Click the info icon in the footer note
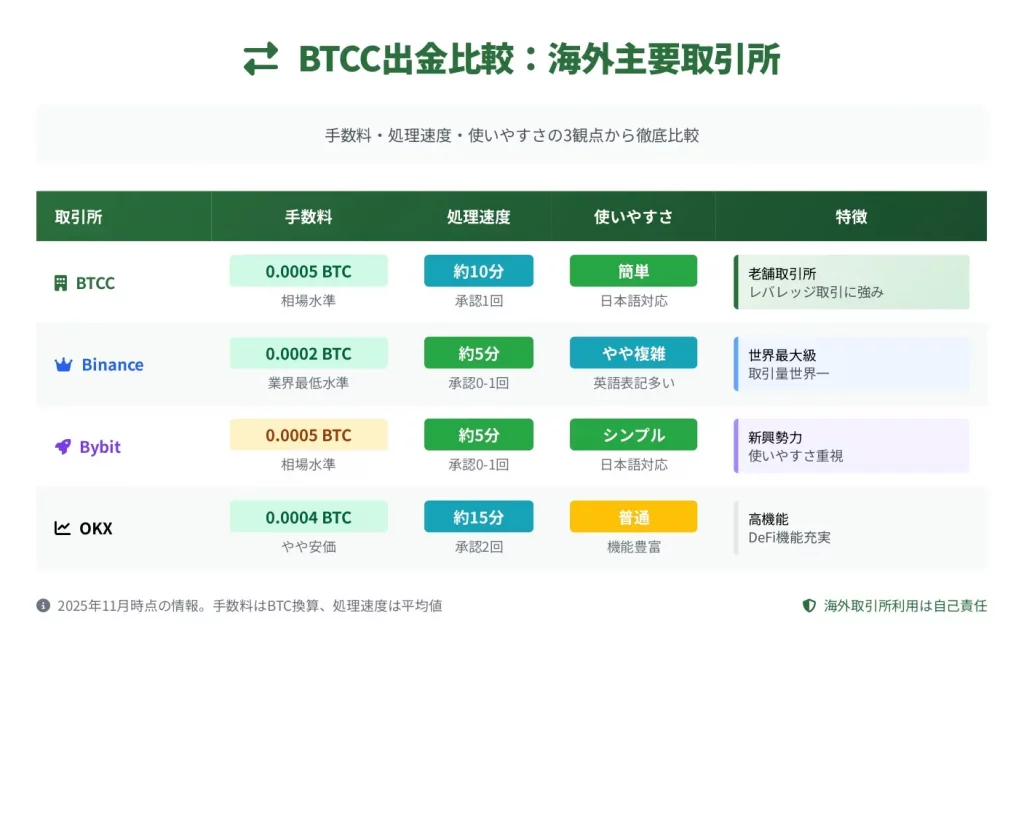This screenshot has width=1024, height=819. [43, 605]
